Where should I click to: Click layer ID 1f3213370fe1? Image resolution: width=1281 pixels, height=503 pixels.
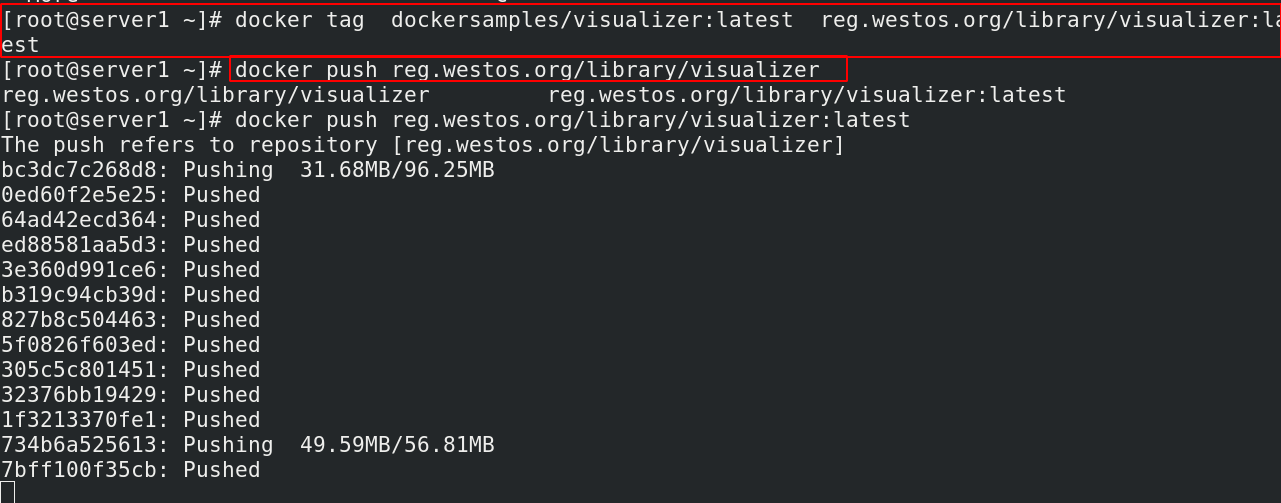79,420
